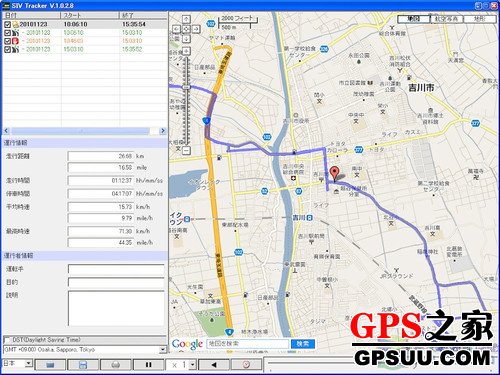This screenshot has width=500, height=375.
Task: Open the playback speed x1 dropdown
Action: 192,365
